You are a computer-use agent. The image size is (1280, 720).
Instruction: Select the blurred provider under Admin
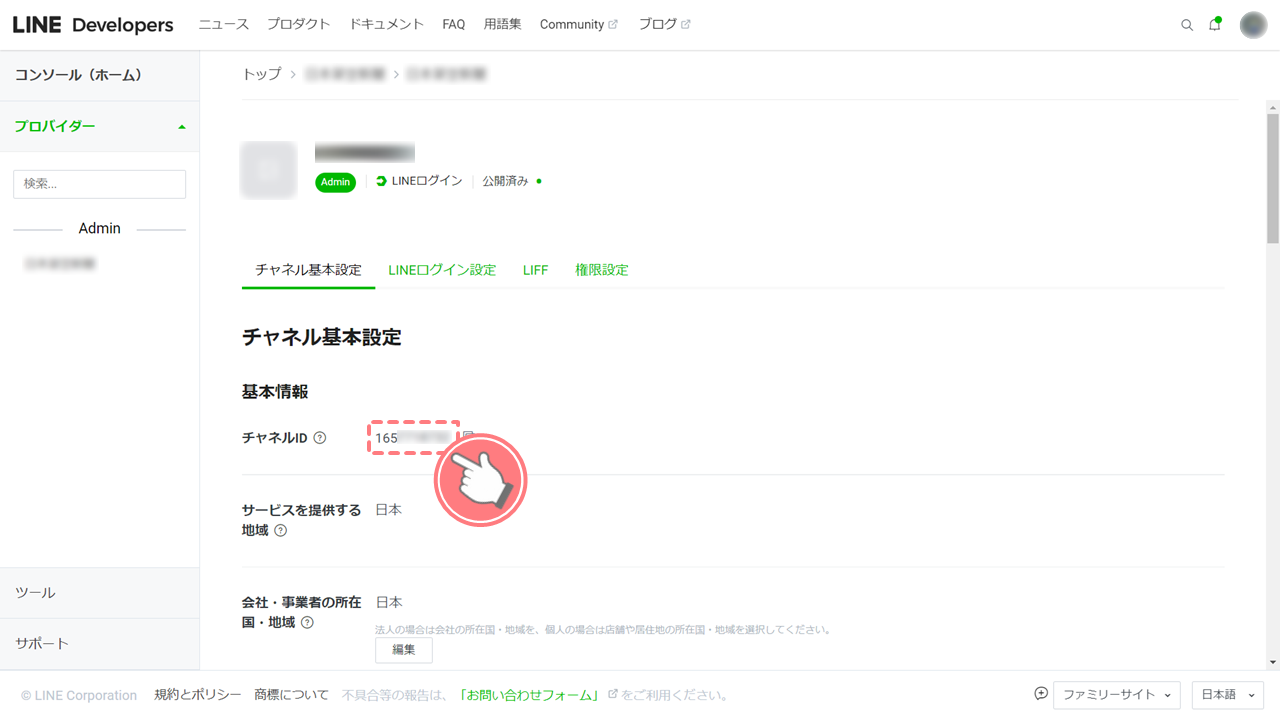[60, 264]
